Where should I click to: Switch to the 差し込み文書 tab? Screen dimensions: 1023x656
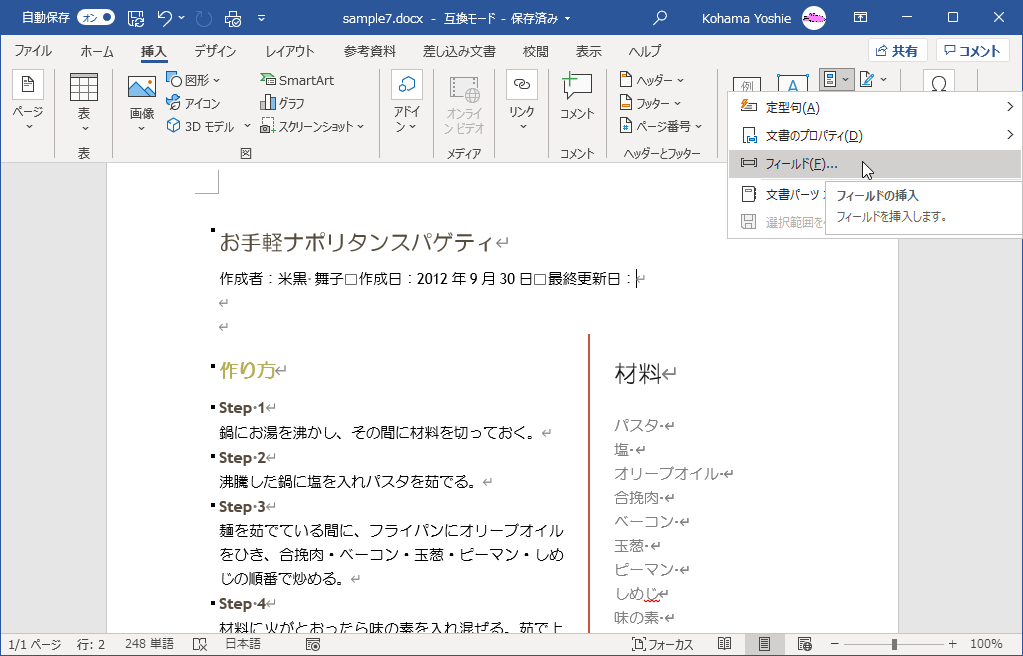[459, 51]
